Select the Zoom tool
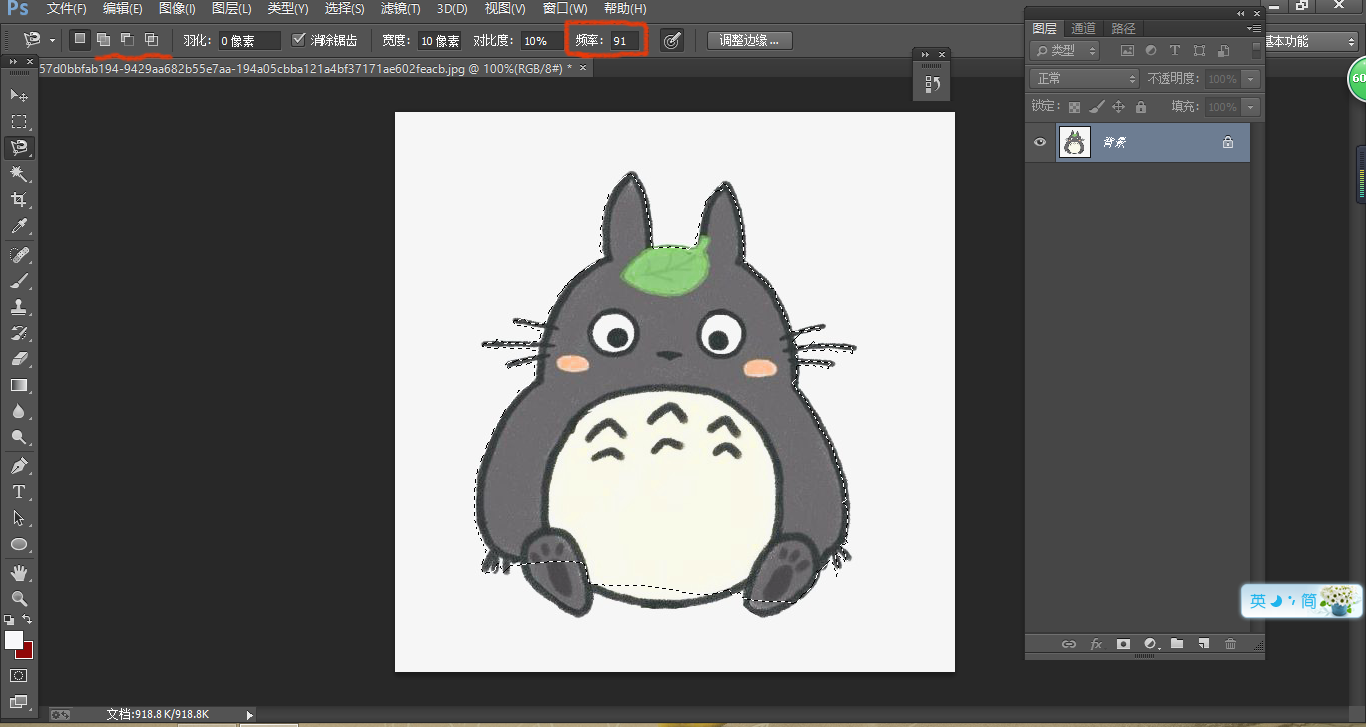1366x727 pixels. [x=19, y=598]
